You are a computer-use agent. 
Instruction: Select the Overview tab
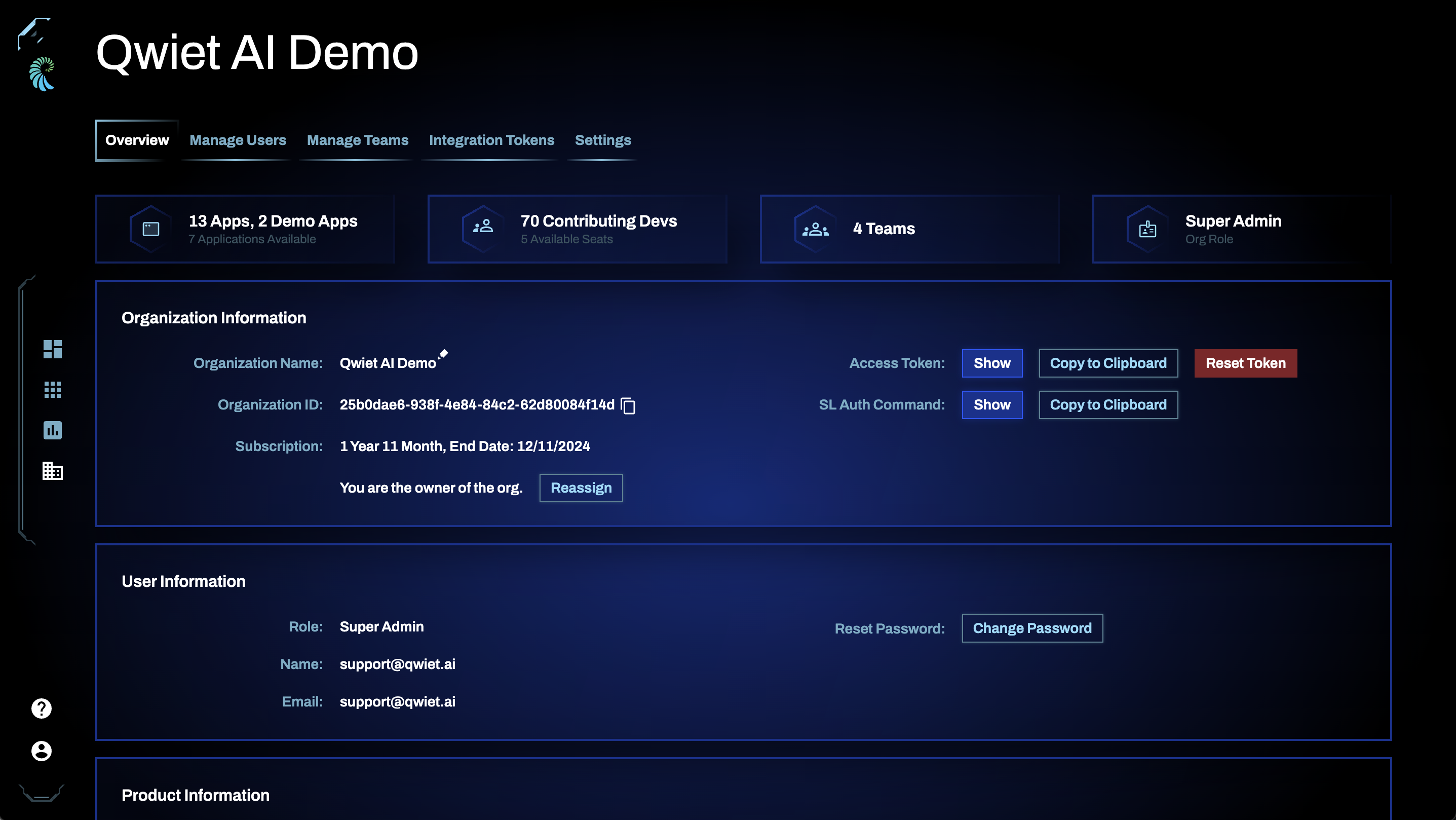137,140
